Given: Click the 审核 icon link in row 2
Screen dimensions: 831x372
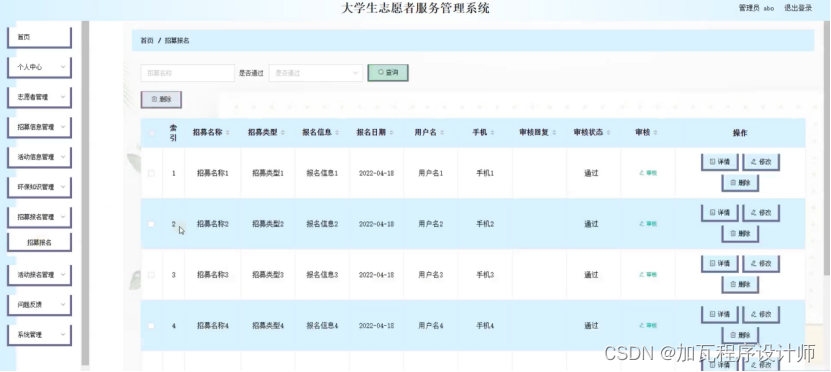Looking at the screenshot, I should tap(648, 224).
